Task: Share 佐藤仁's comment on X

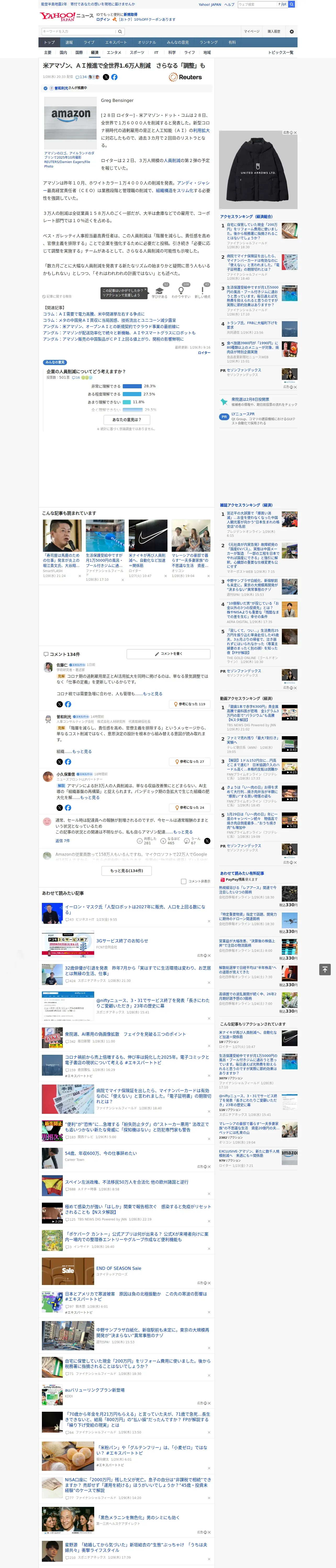Action: (x=59, y=704)
